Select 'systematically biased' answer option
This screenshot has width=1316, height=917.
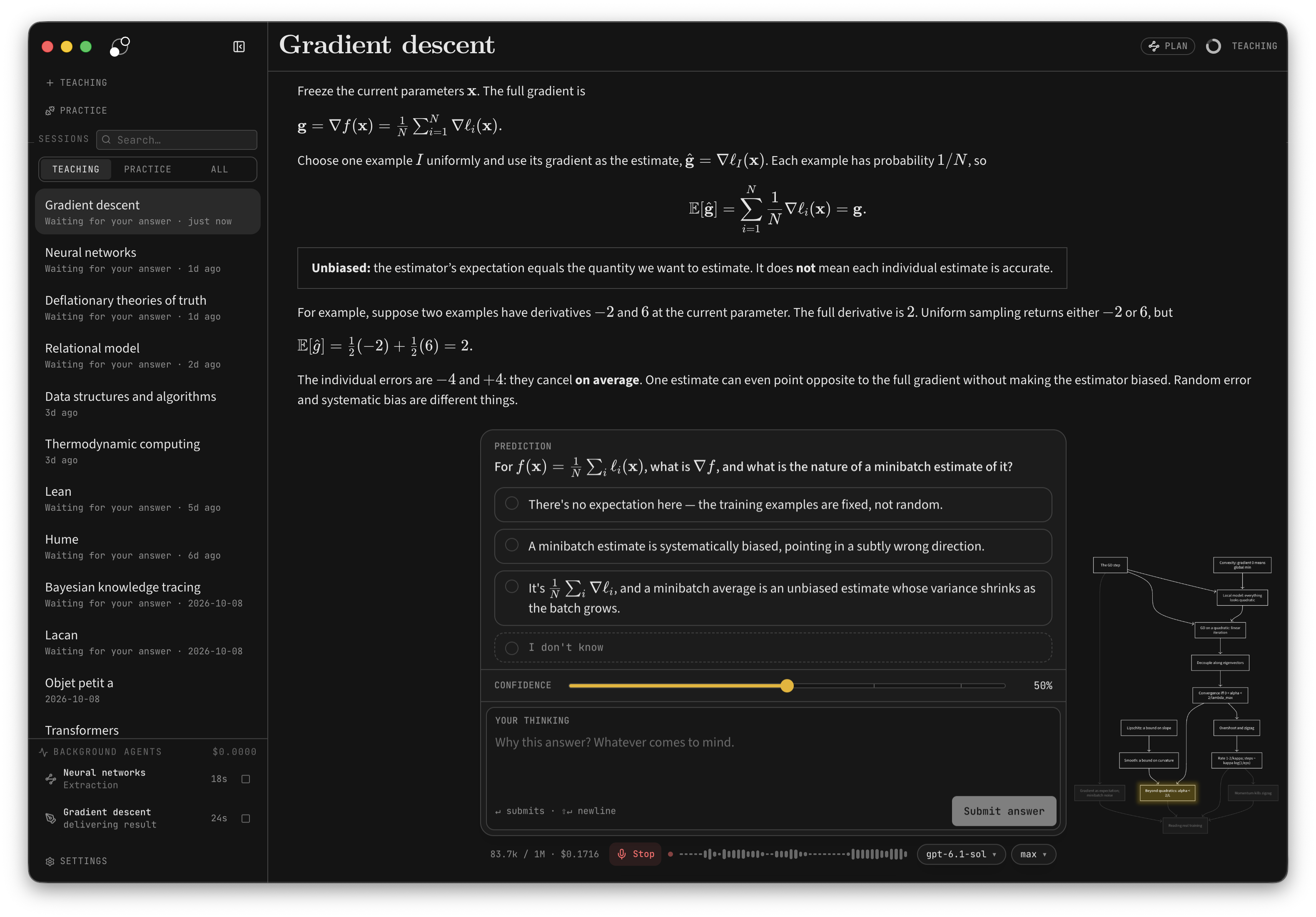(773, 547)
